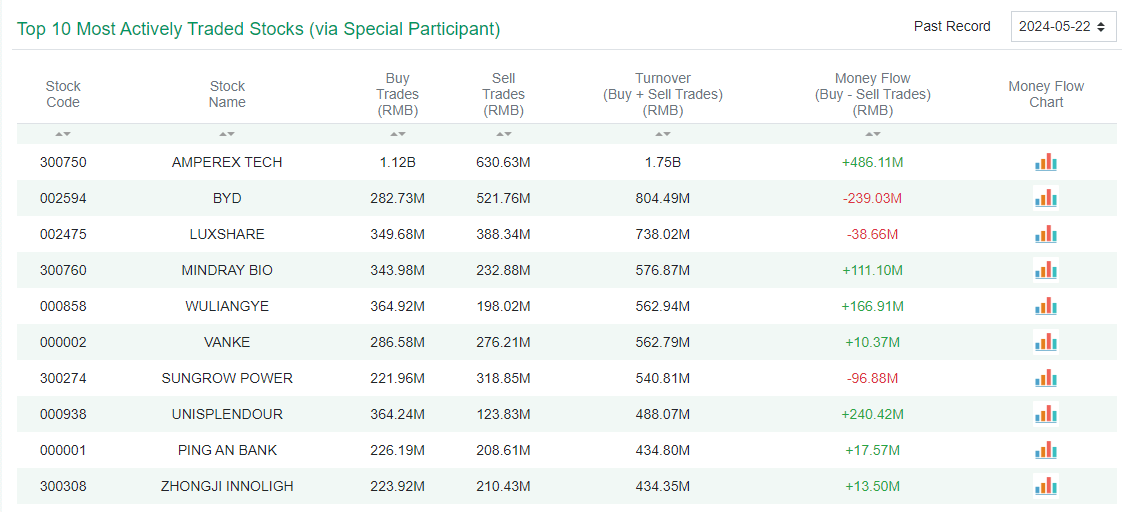Image resolution: width=1127 pixels, height=512 pixels.
Task: Click the AMPEREX TECH stock name
Action: coord(227,163)
